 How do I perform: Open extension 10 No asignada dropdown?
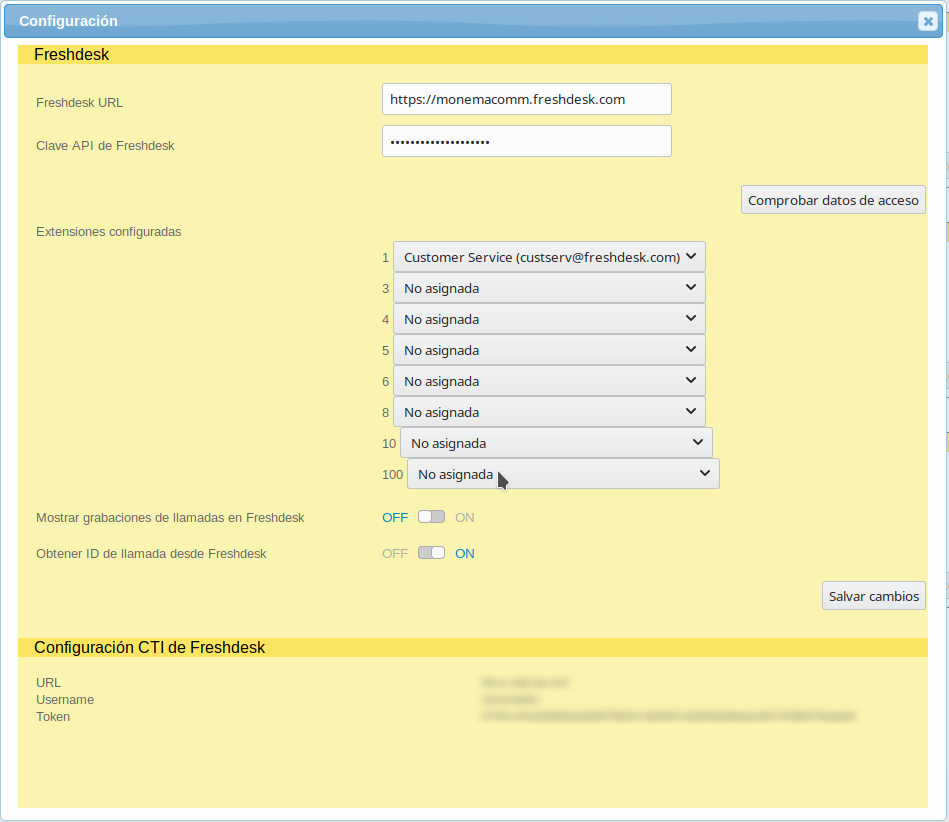point(556,442)
